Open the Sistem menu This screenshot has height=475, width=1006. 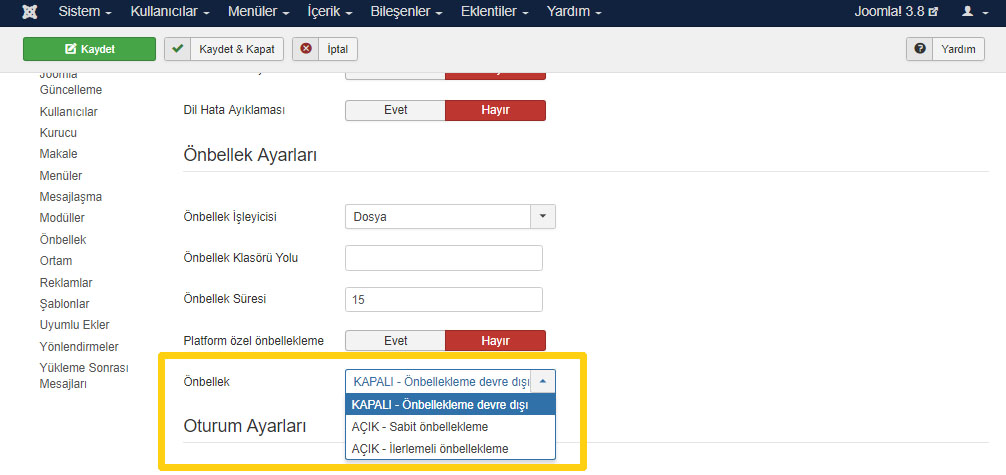pyautogui.click(x=85, y=12)
